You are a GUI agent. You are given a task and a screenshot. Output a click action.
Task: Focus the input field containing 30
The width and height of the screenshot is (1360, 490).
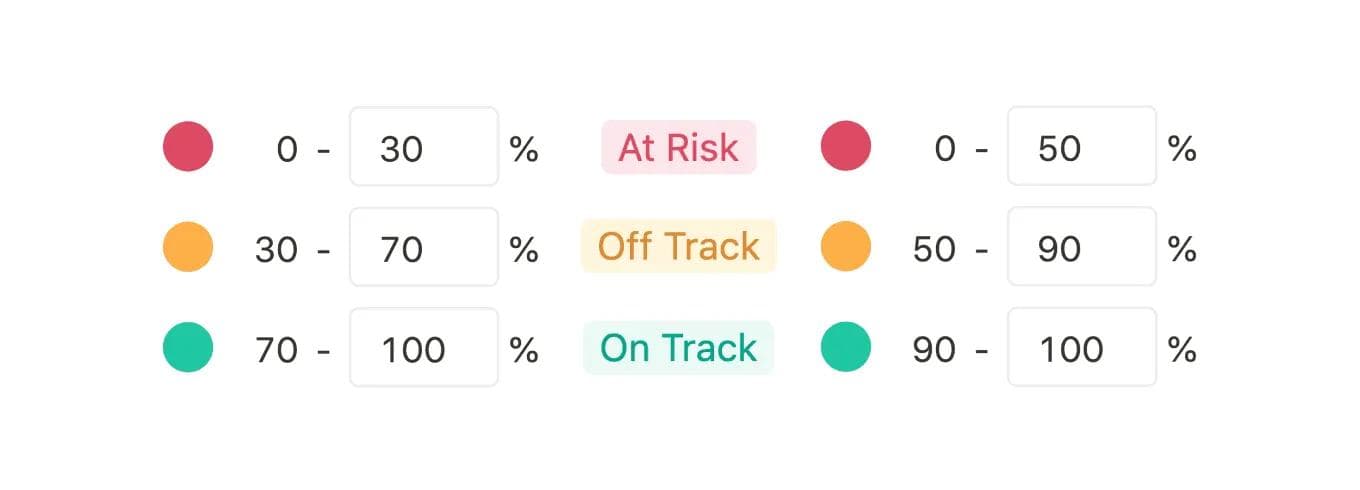pos(423,147)
